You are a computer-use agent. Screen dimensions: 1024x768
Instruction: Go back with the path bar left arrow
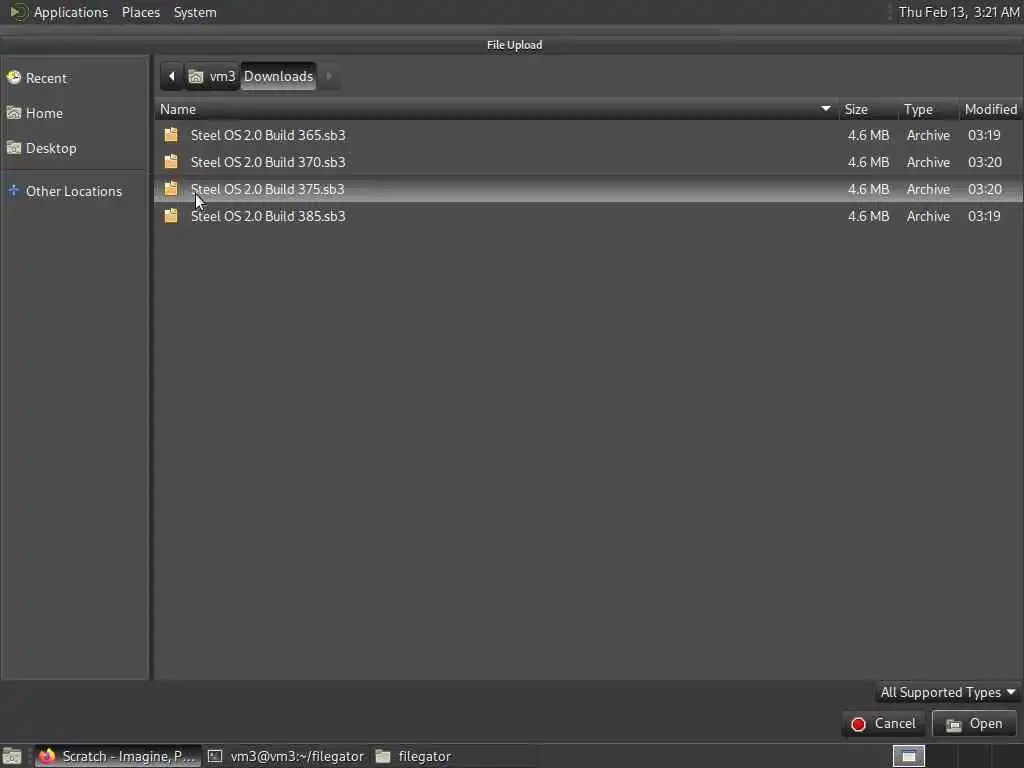click(x=172, y=76)
